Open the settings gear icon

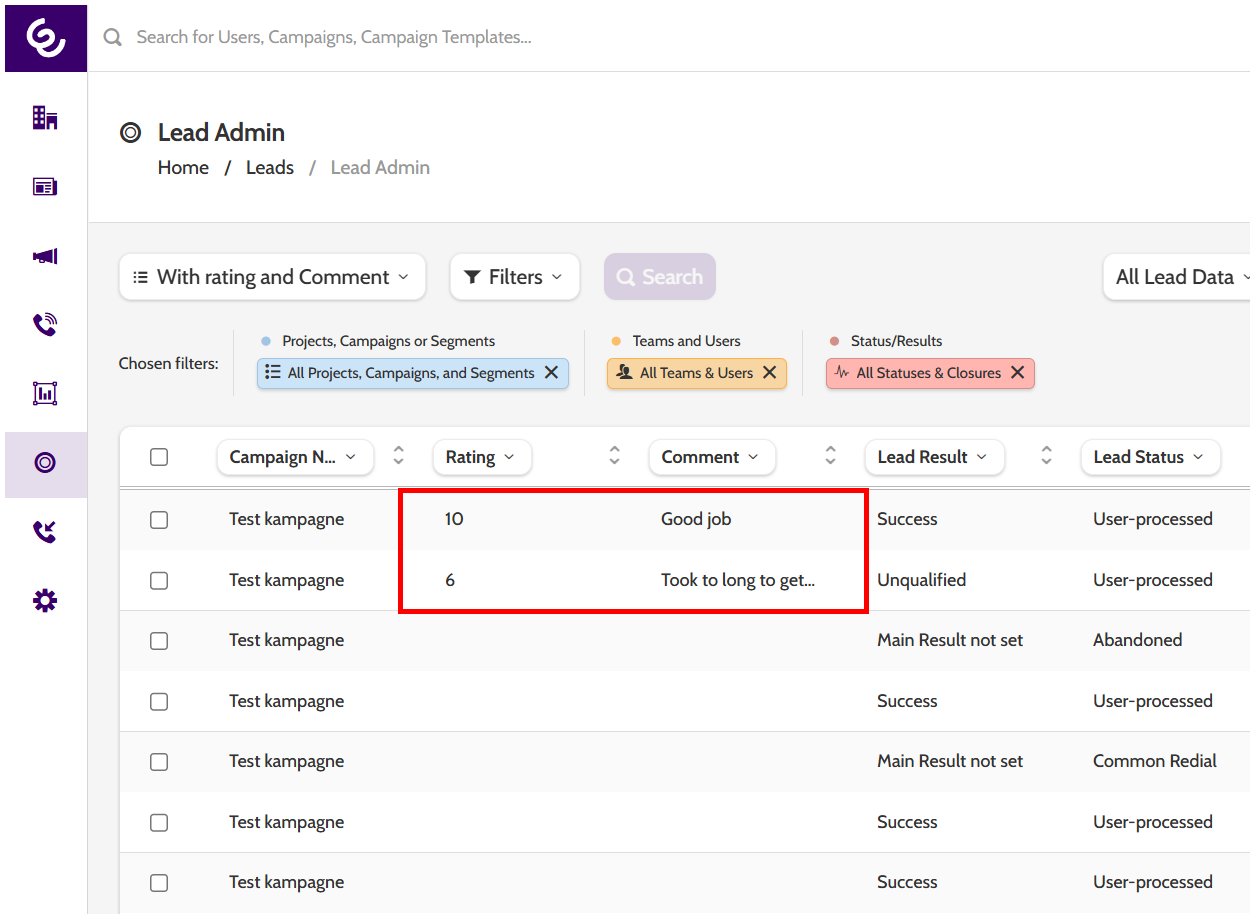45,601
